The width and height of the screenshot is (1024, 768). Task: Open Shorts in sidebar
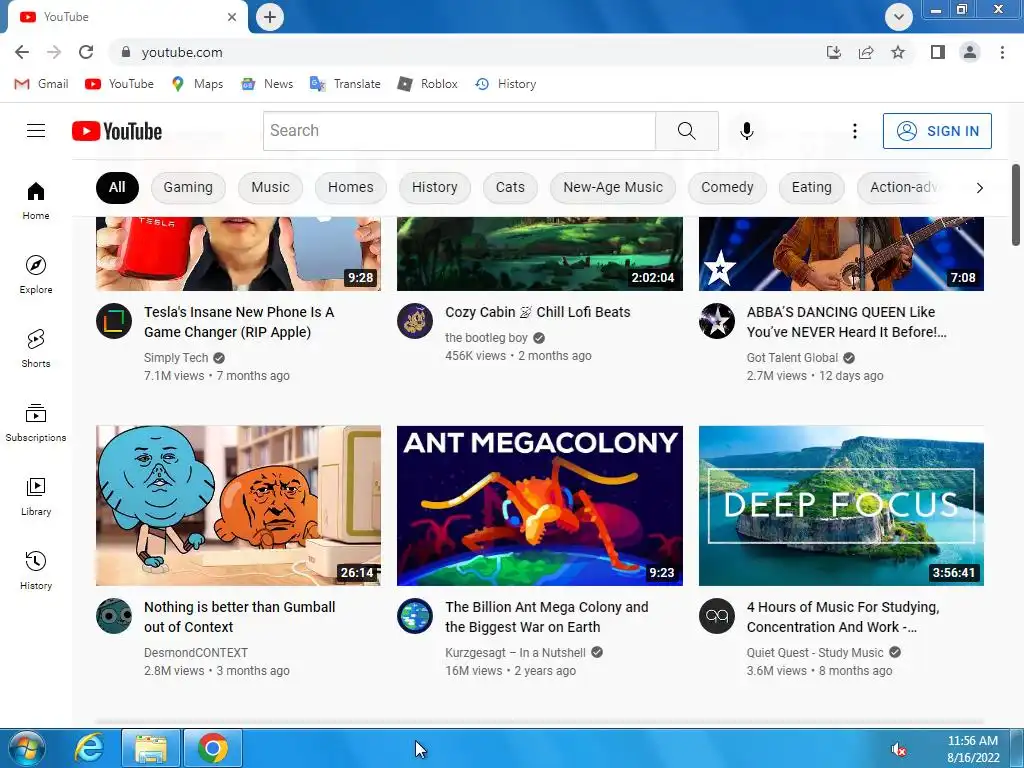36,348
